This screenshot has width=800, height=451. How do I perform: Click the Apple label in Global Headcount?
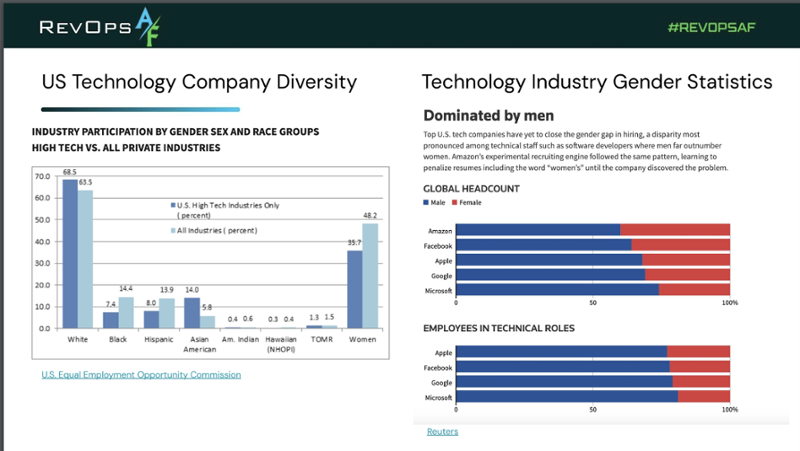point(443,261)
